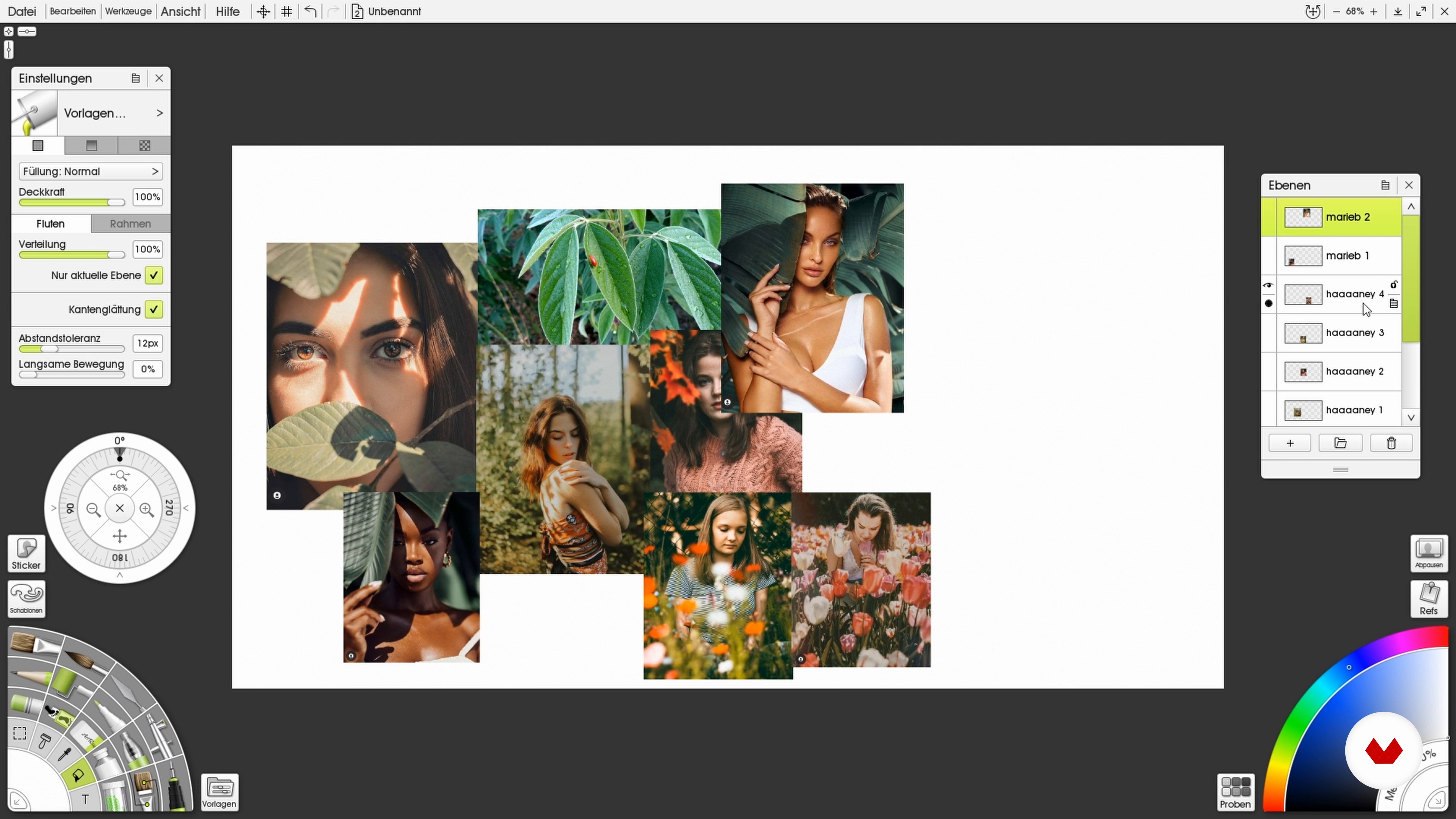Image resolution: width=1456 pixels, height=819 pixels.
Task: Zoom out with the magnifier minus on dial
Action: [x=94, y=510]
